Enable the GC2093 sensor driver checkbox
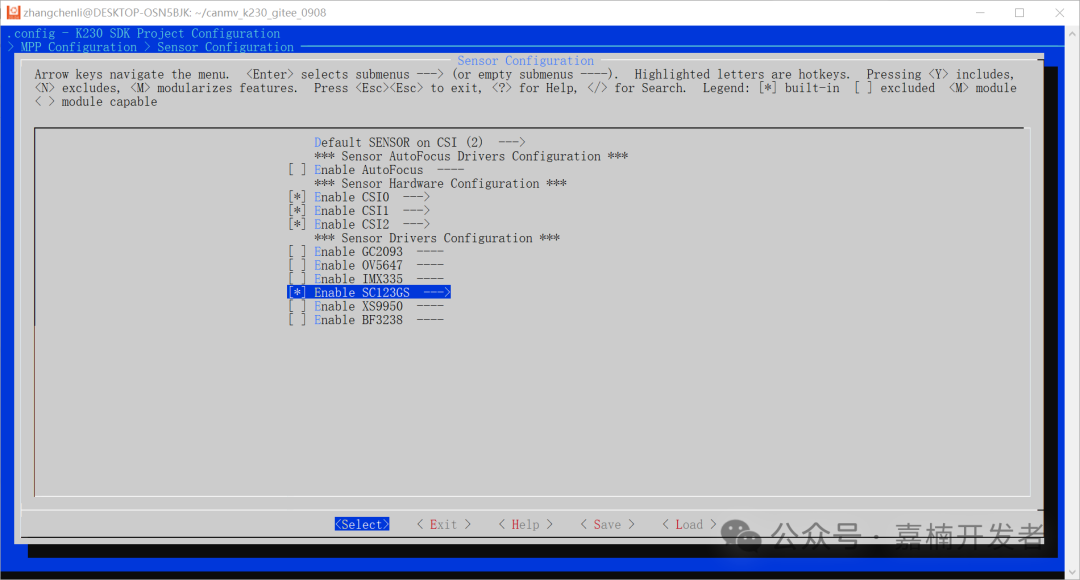Screen dimensions: 1080x580 point(297,252)
